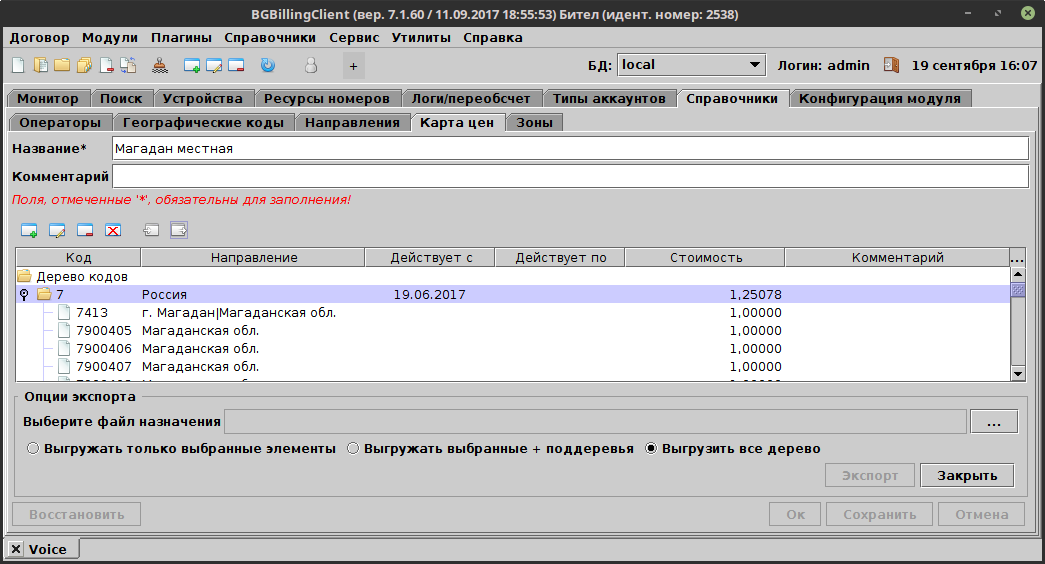
Task: Click the swap documents arrows icon
Action: [128, 65]
